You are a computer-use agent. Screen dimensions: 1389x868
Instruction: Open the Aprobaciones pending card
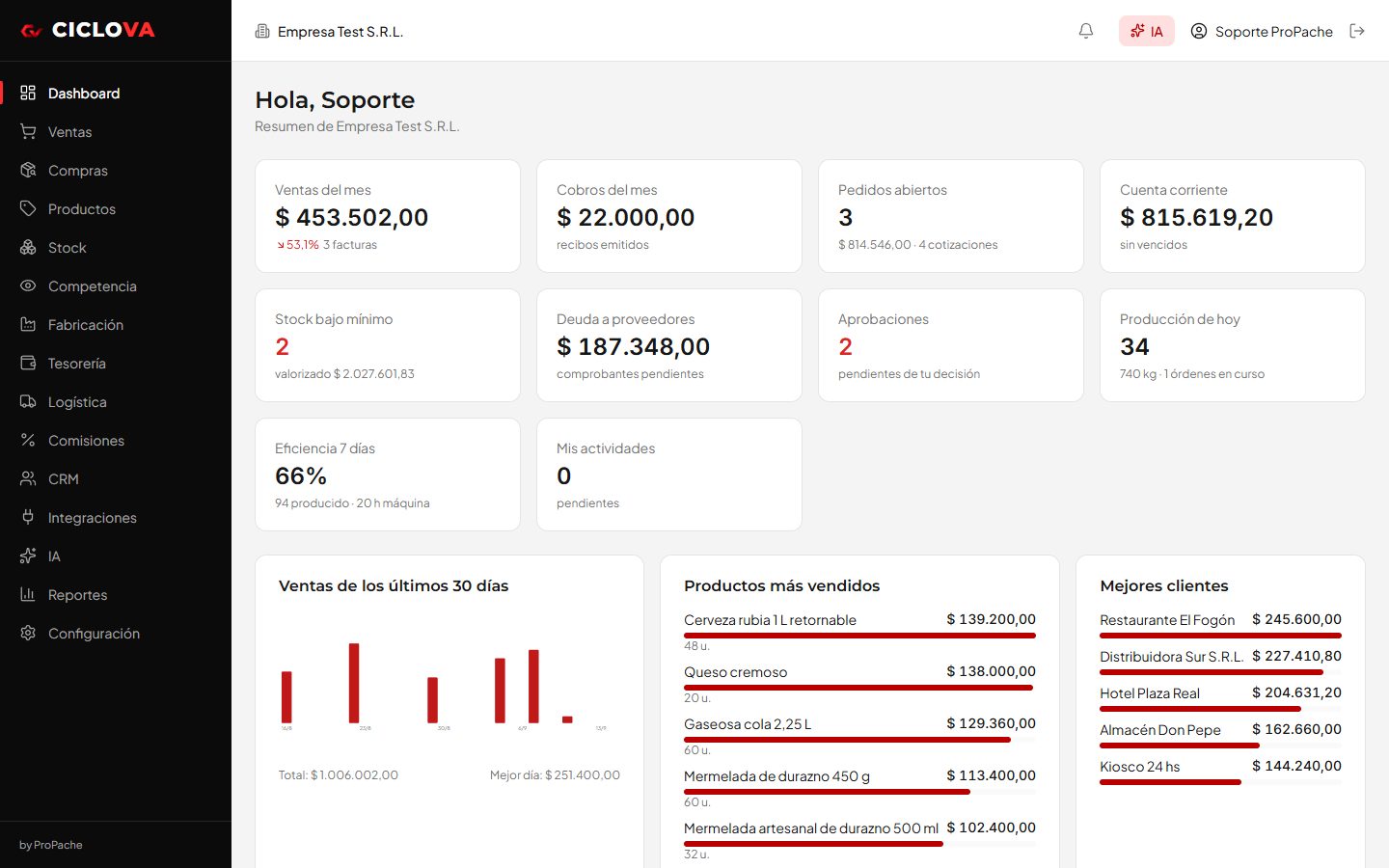pos(951,345)
